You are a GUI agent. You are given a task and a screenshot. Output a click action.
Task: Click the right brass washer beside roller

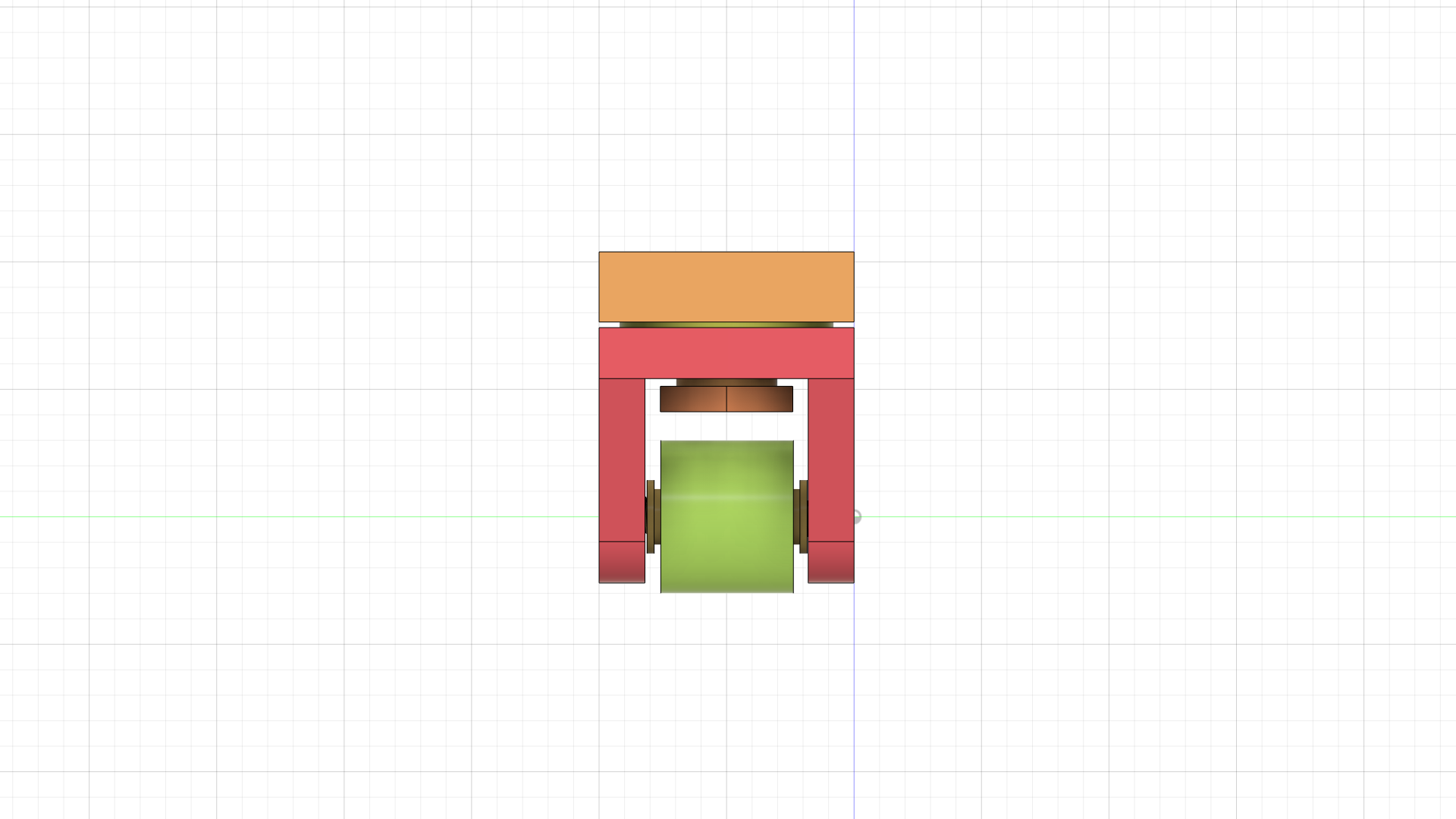pos(803,516)
